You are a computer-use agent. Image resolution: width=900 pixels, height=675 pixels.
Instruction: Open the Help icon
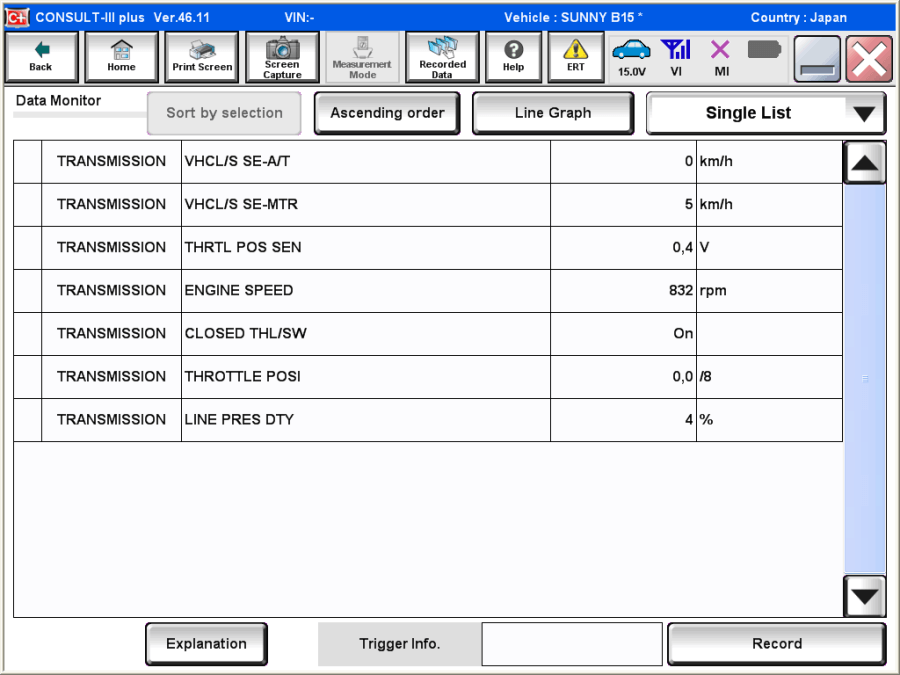[x=513, y=57]
